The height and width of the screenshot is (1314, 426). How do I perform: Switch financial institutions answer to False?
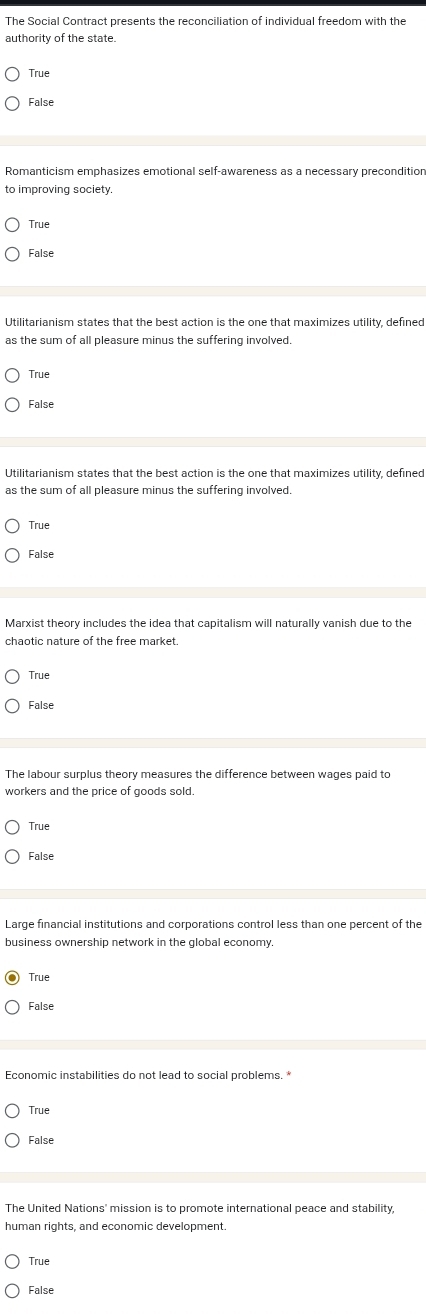(13, 1007)
